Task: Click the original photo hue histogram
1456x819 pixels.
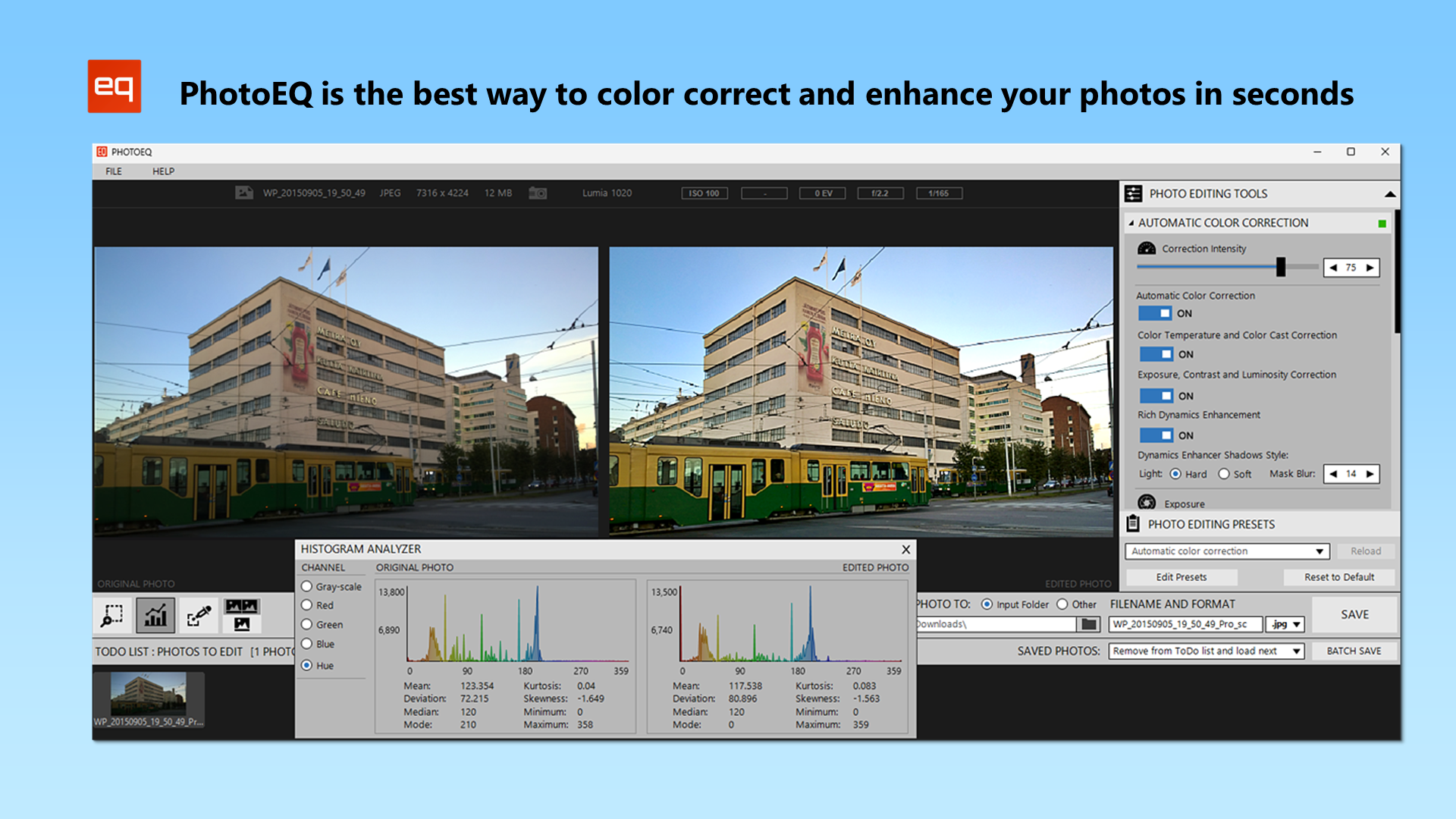Action: click(518, 623)
